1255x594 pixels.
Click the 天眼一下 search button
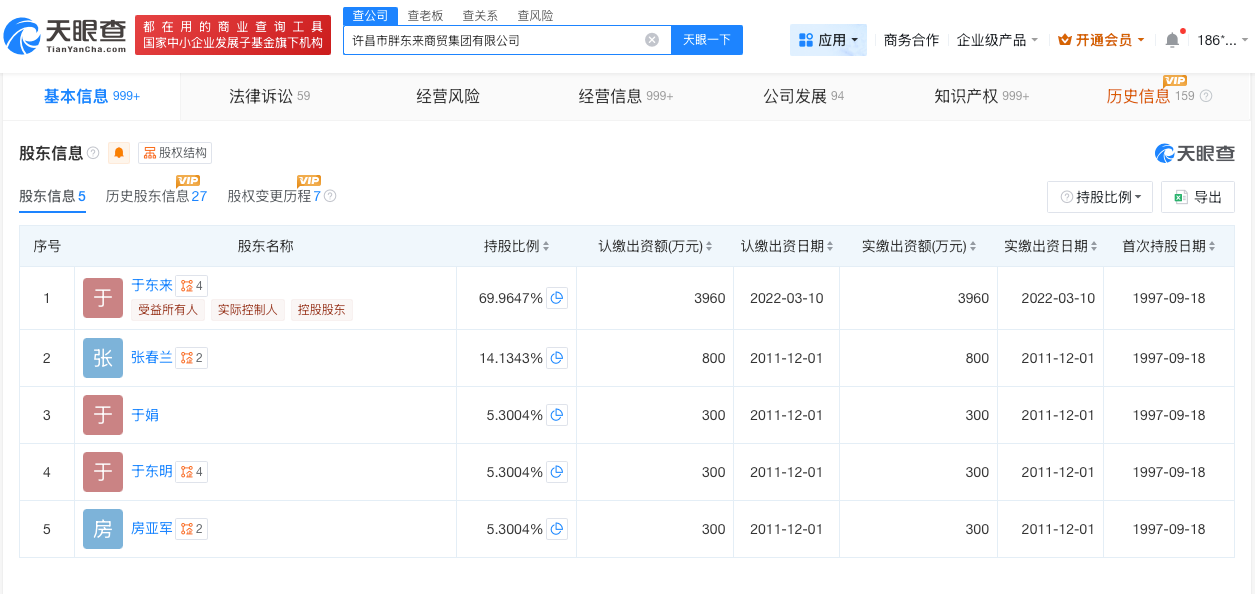point(707,39)
